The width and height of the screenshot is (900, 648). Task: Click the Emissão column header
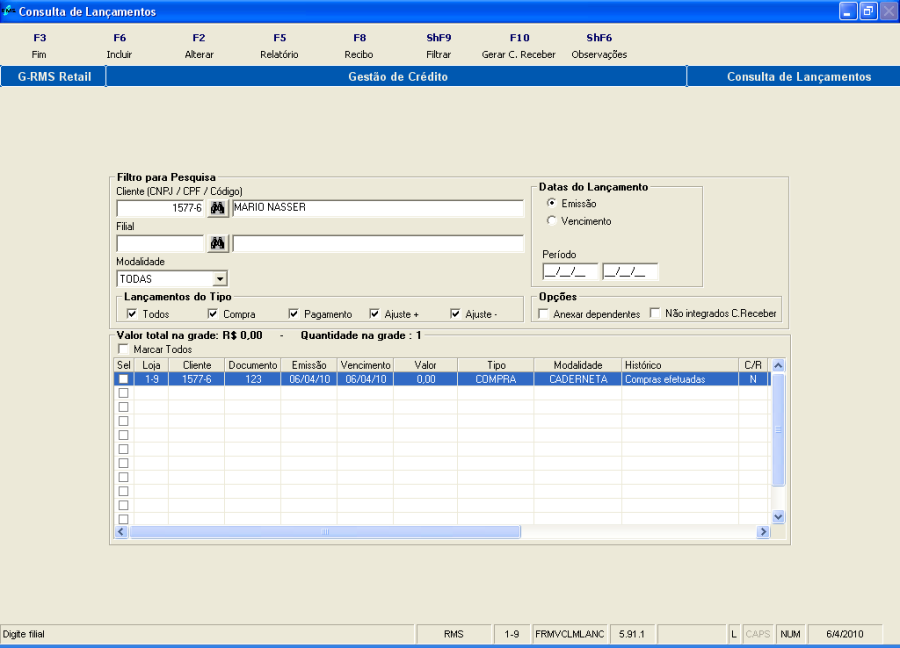pyautogui.click(x=309, y=365)
